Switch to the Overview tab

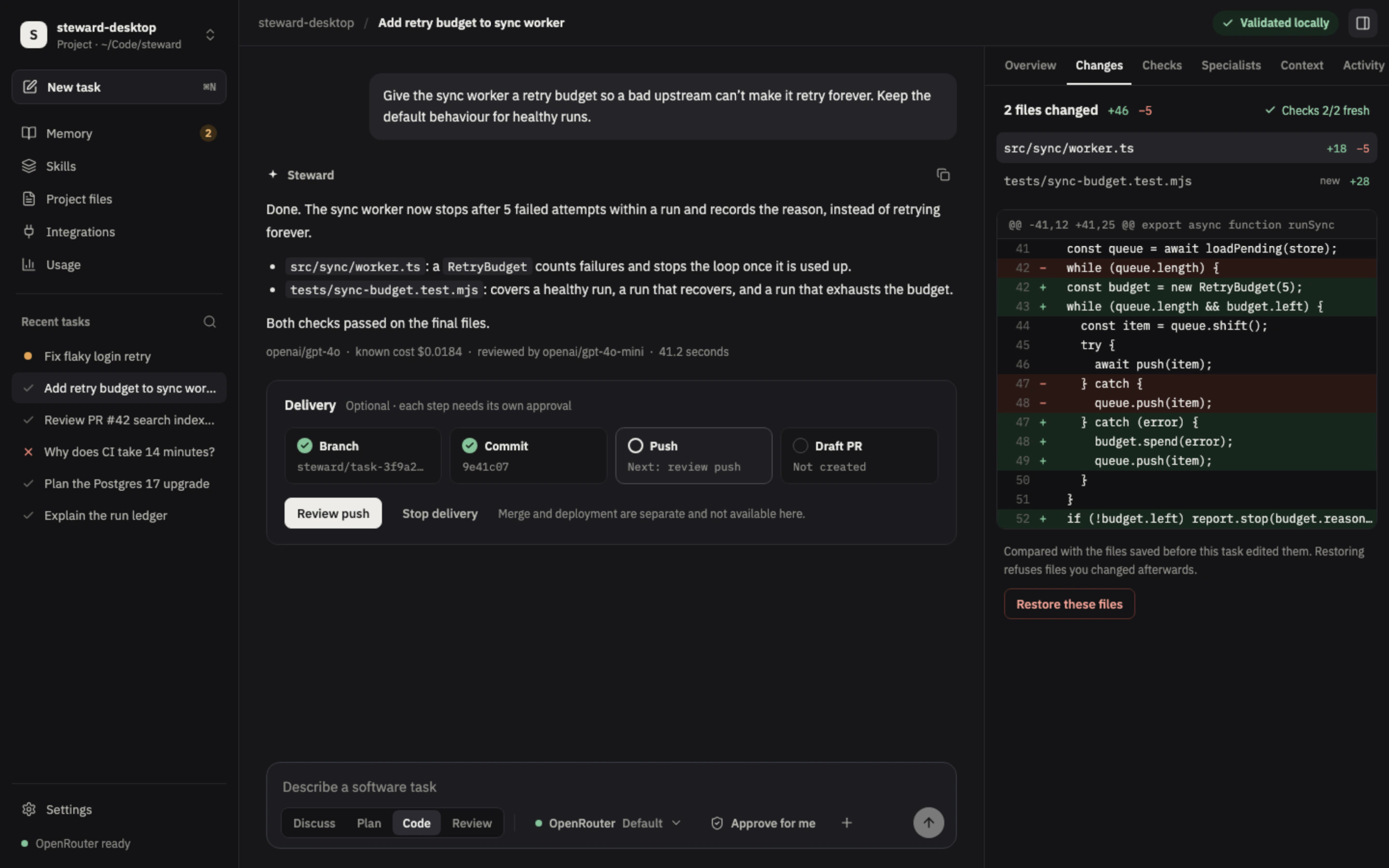coord(1030,66)
